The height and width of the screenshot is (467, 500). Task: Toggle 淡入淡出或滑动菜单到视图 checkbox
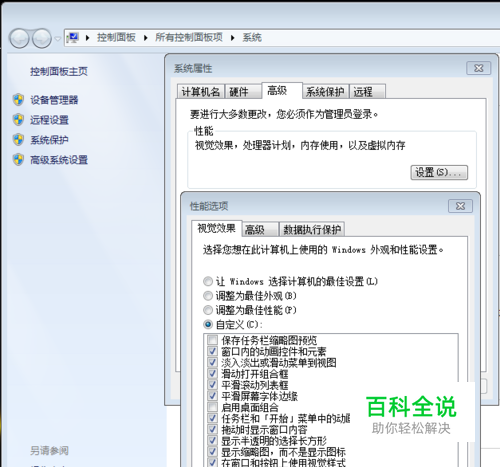pos(212,363)
